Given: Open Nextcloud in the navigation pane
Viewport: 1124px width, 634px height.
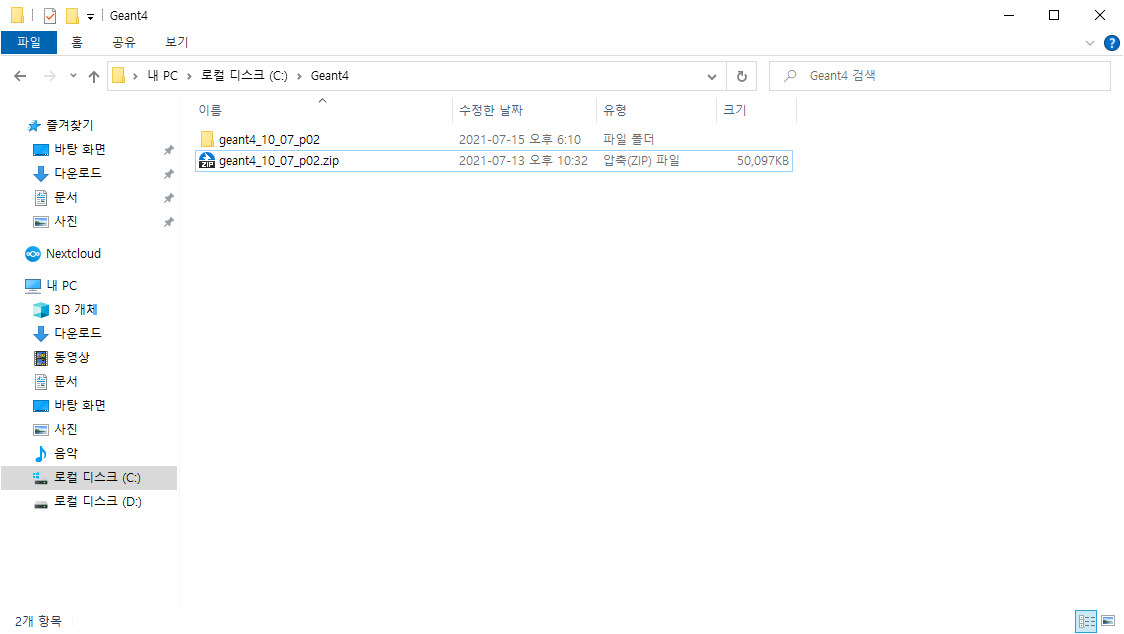Looking at the screenshot, I should point(72,253).
